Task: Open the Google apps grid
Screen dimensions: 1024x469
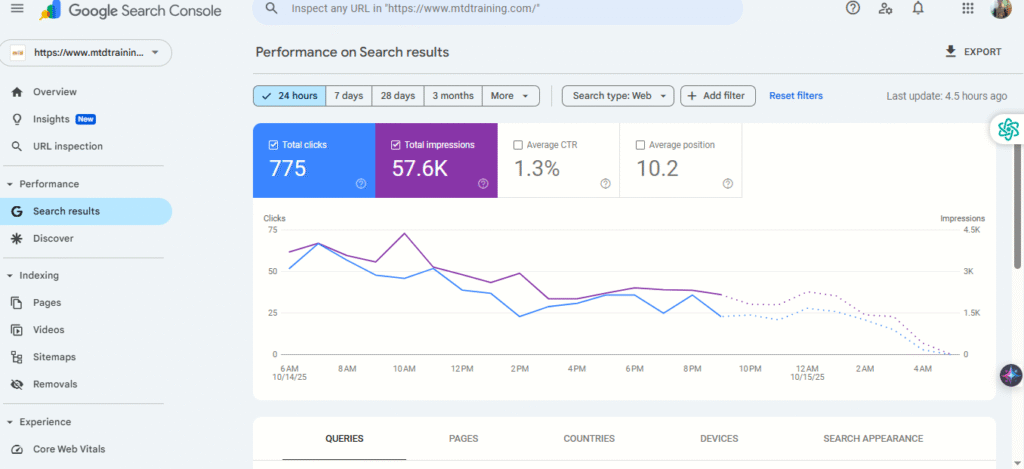Action: 968,8
